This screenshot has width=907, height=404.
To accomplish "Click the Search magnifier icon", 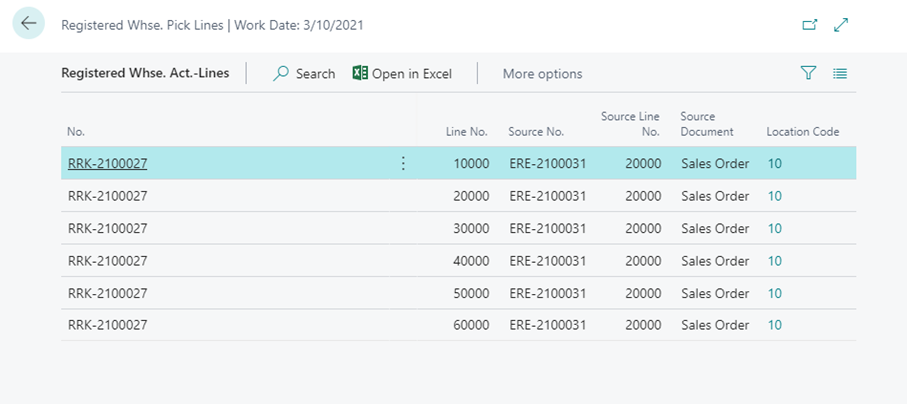I will coord(282,73).
